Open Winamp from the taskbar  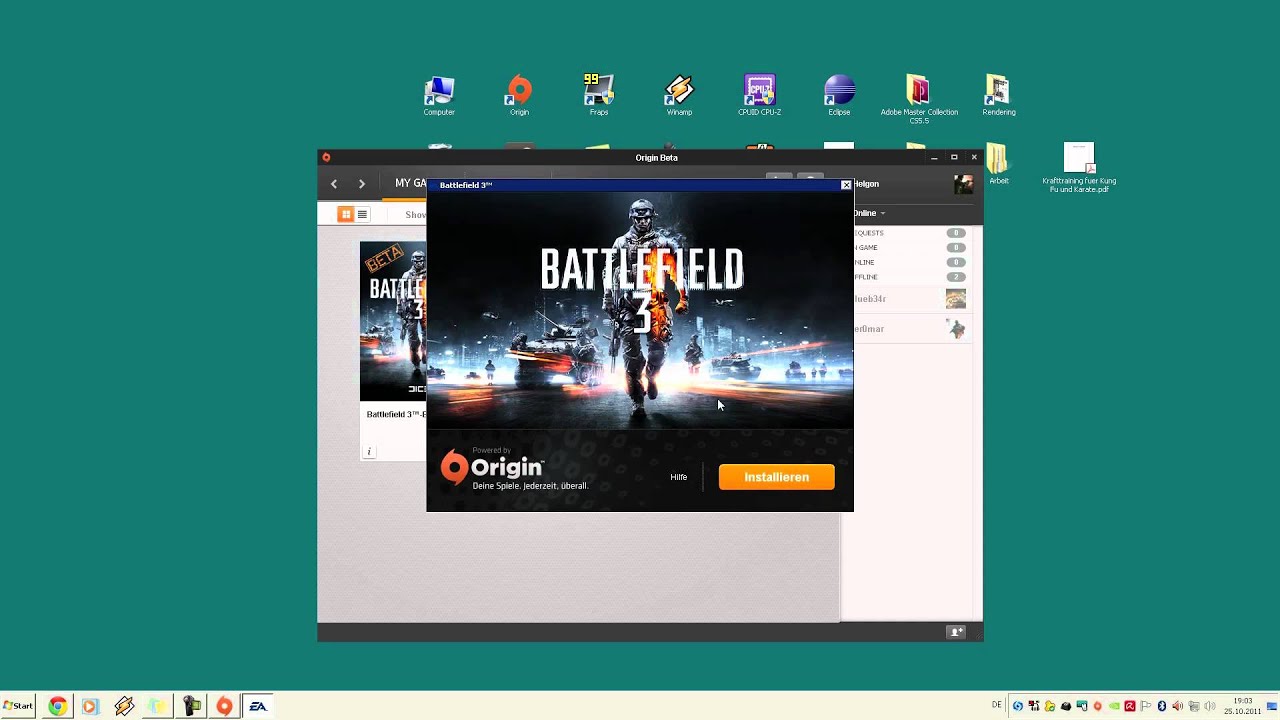[124, 706]
